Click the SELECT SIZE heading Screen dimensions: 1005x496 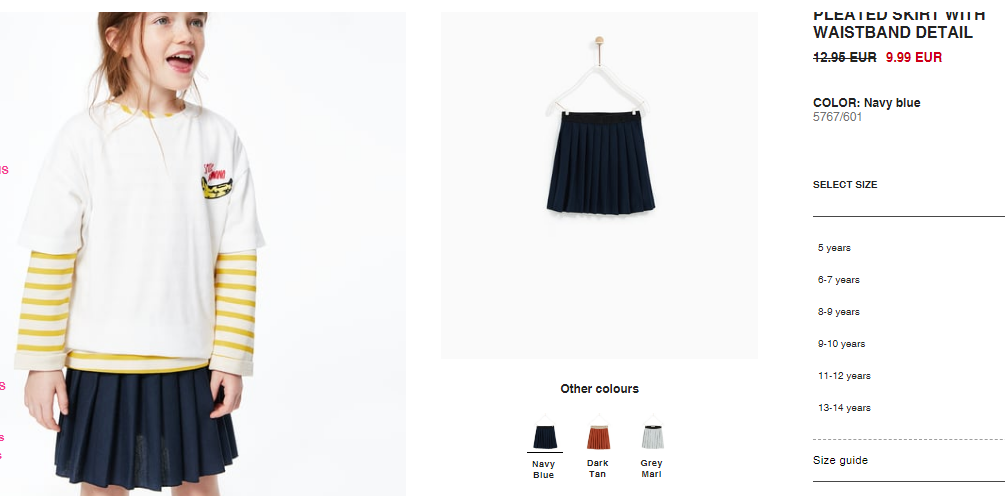845,185
